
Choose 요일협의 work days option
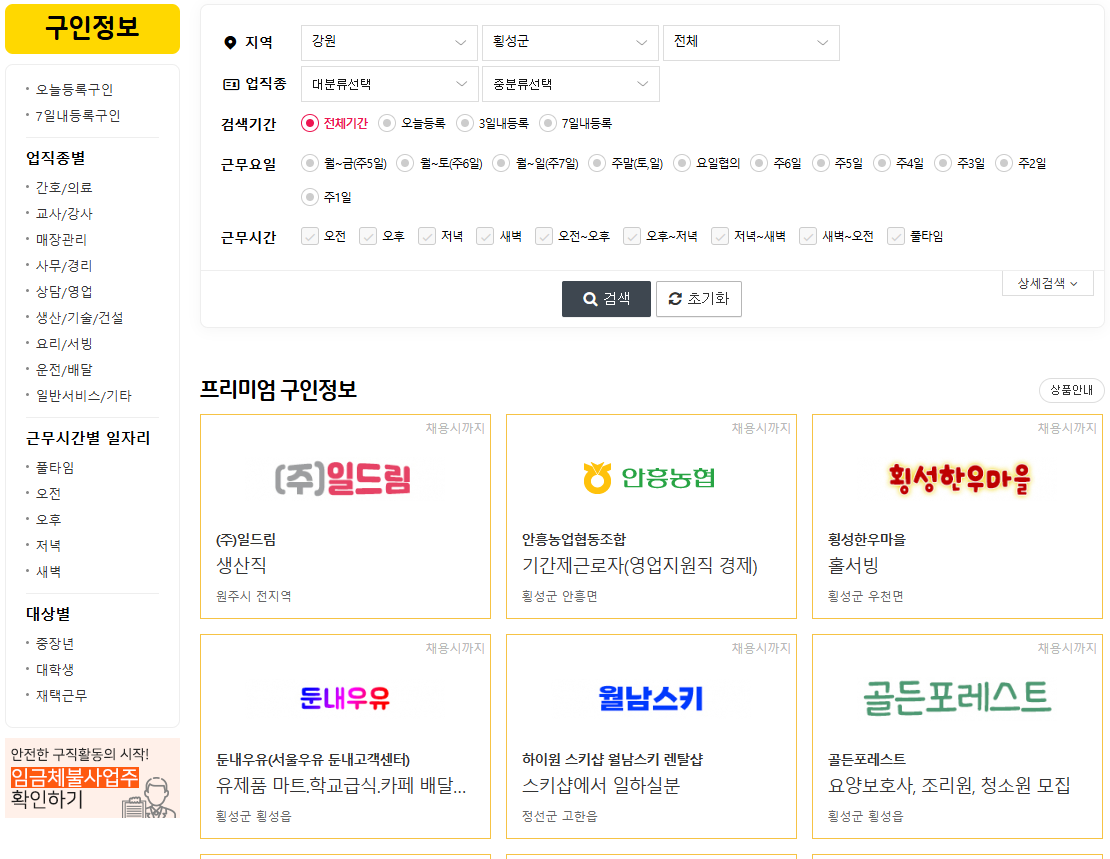[x=682, y=164]
